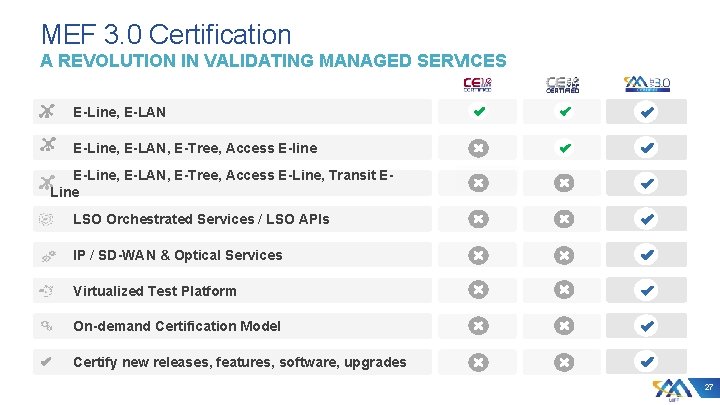720x405 pixels.
Task: Click the slide number 27 badge
Action: tap(708, 387)
